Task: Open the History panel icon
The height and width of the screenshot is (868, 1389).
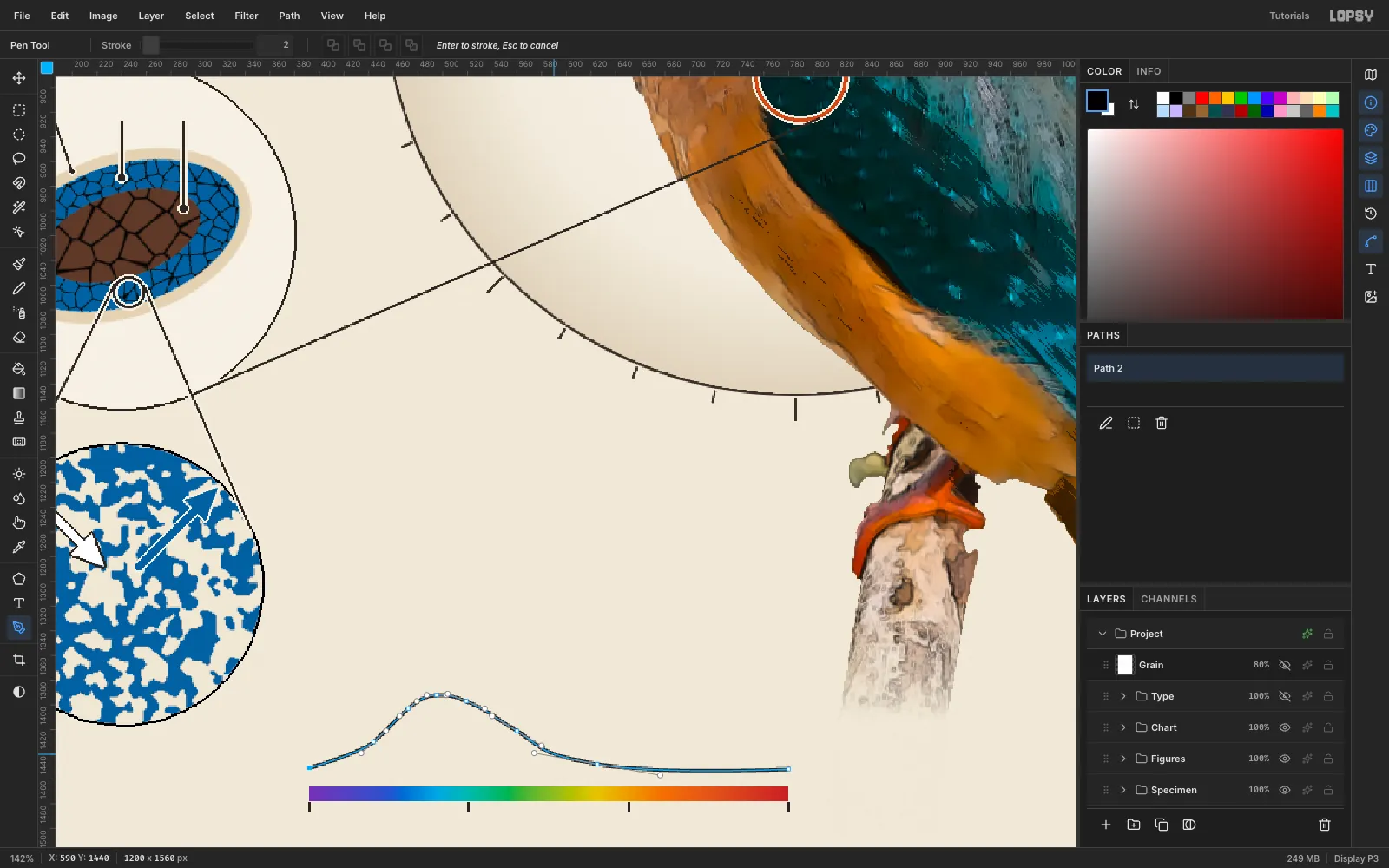Action: tap(1371, 214)
